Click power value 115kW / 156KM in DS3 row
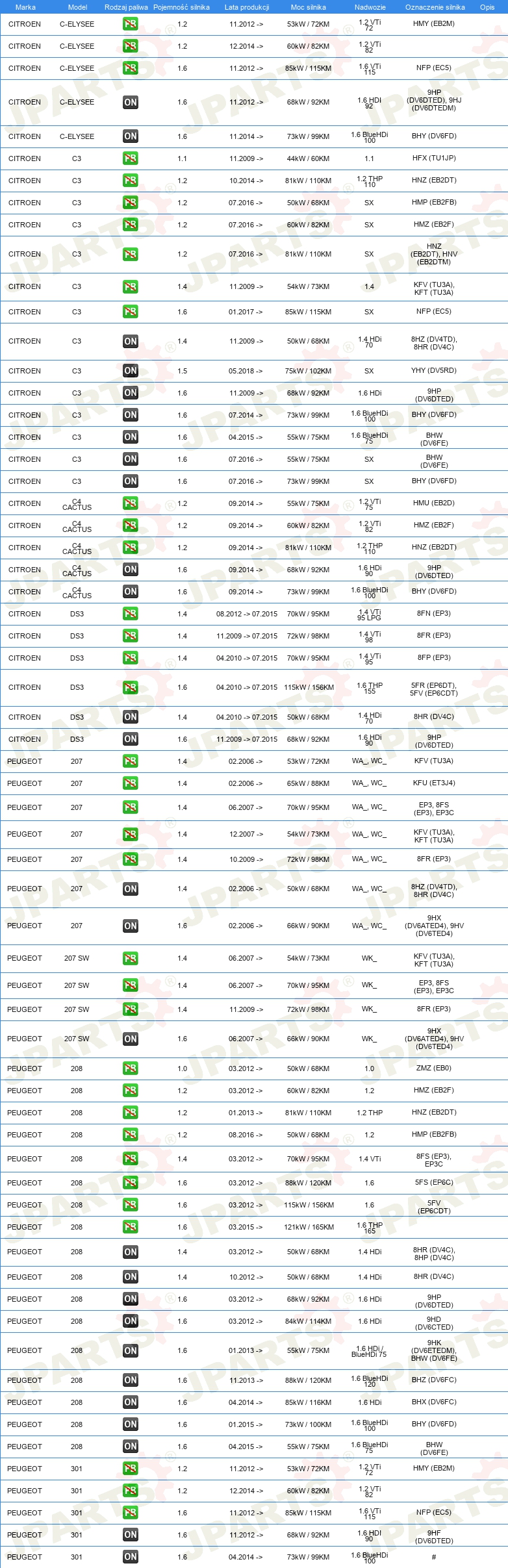The width and height of the screenshot is (508, 1568). (309, 687)
